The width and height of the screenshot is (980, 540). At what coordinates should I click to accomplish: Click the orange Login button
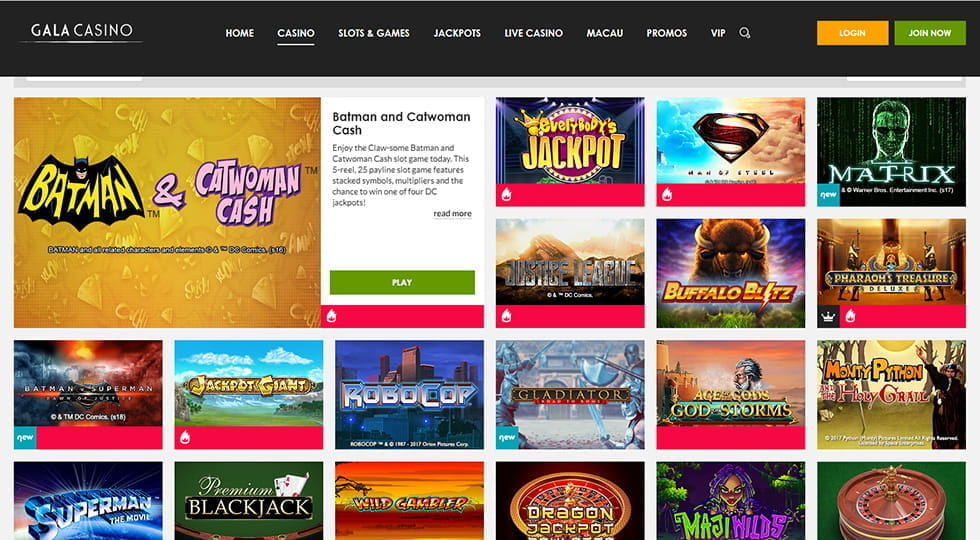point(852,33)
